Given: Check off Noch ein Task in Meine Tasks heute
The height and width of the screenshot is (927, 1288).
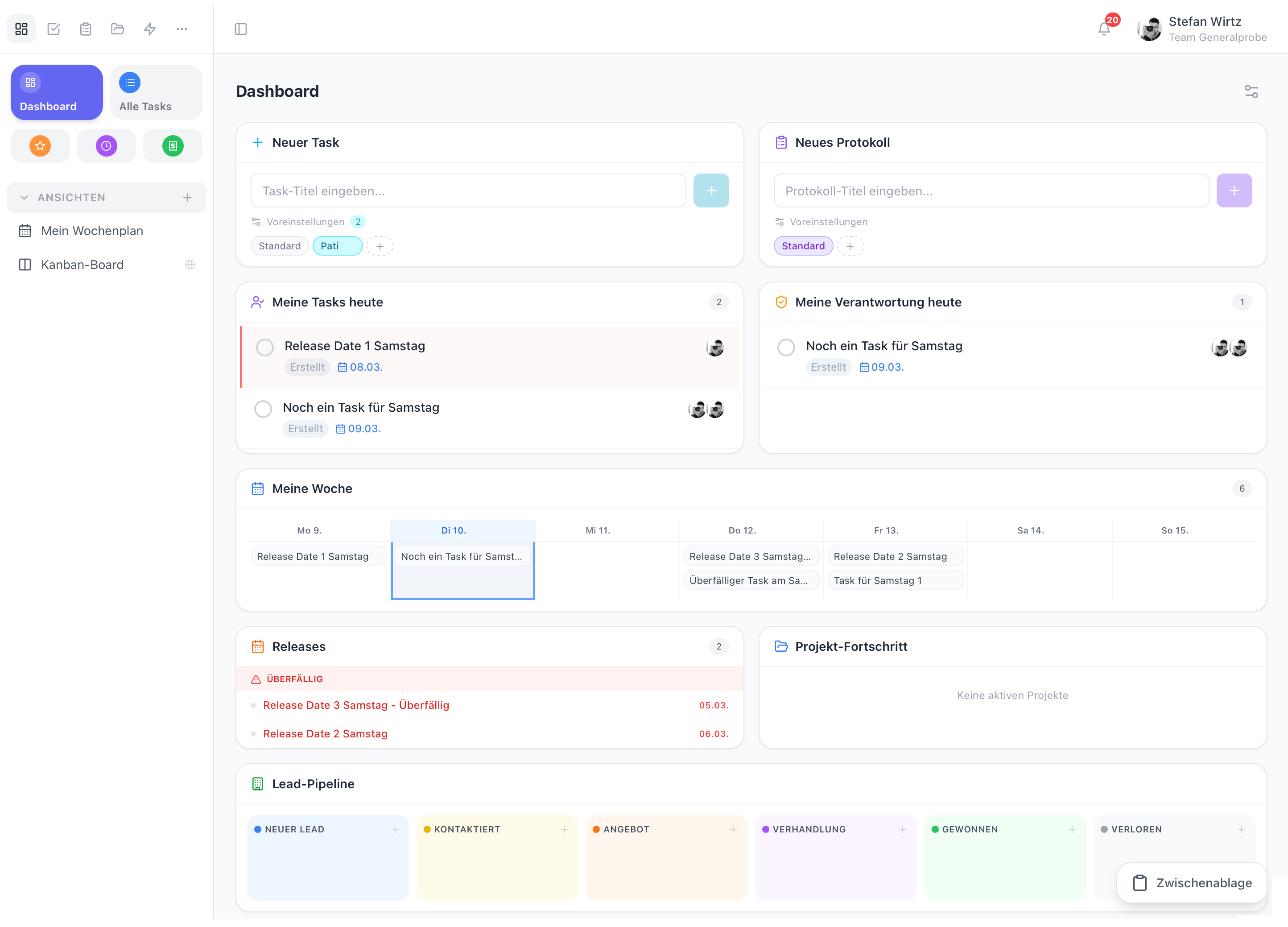Looking at the screenshot, I should 263,408.
